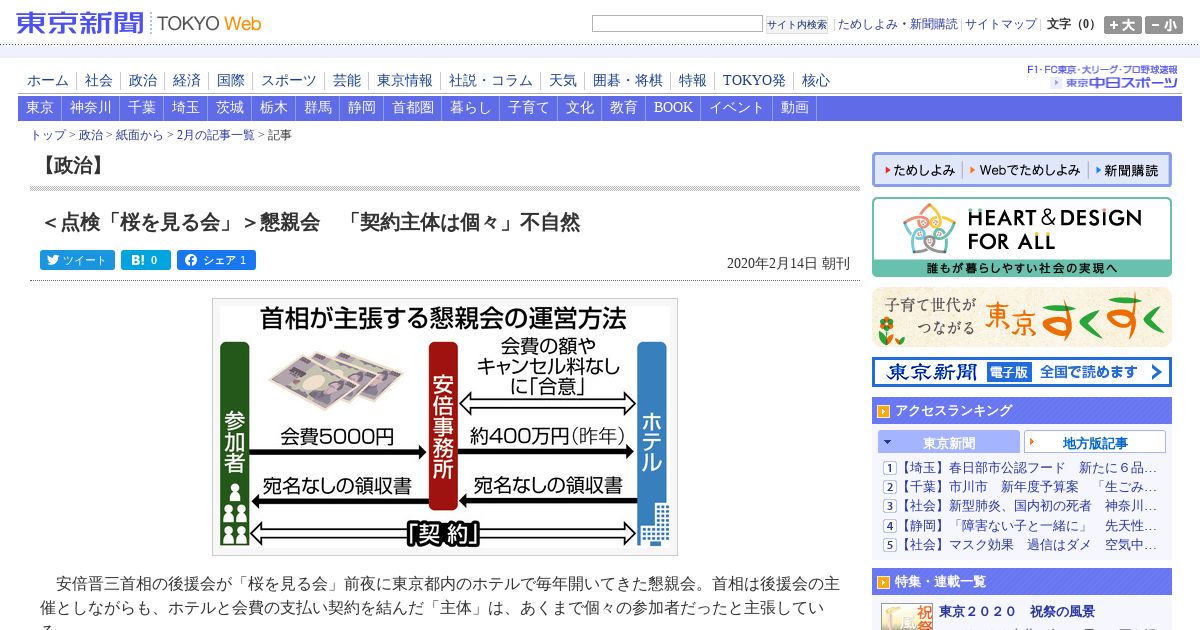Viewport: 1200px width, 630px height.
Task: Open HEART & DESIGN FOR ALL banner
Action: [x=1022, y=237]
